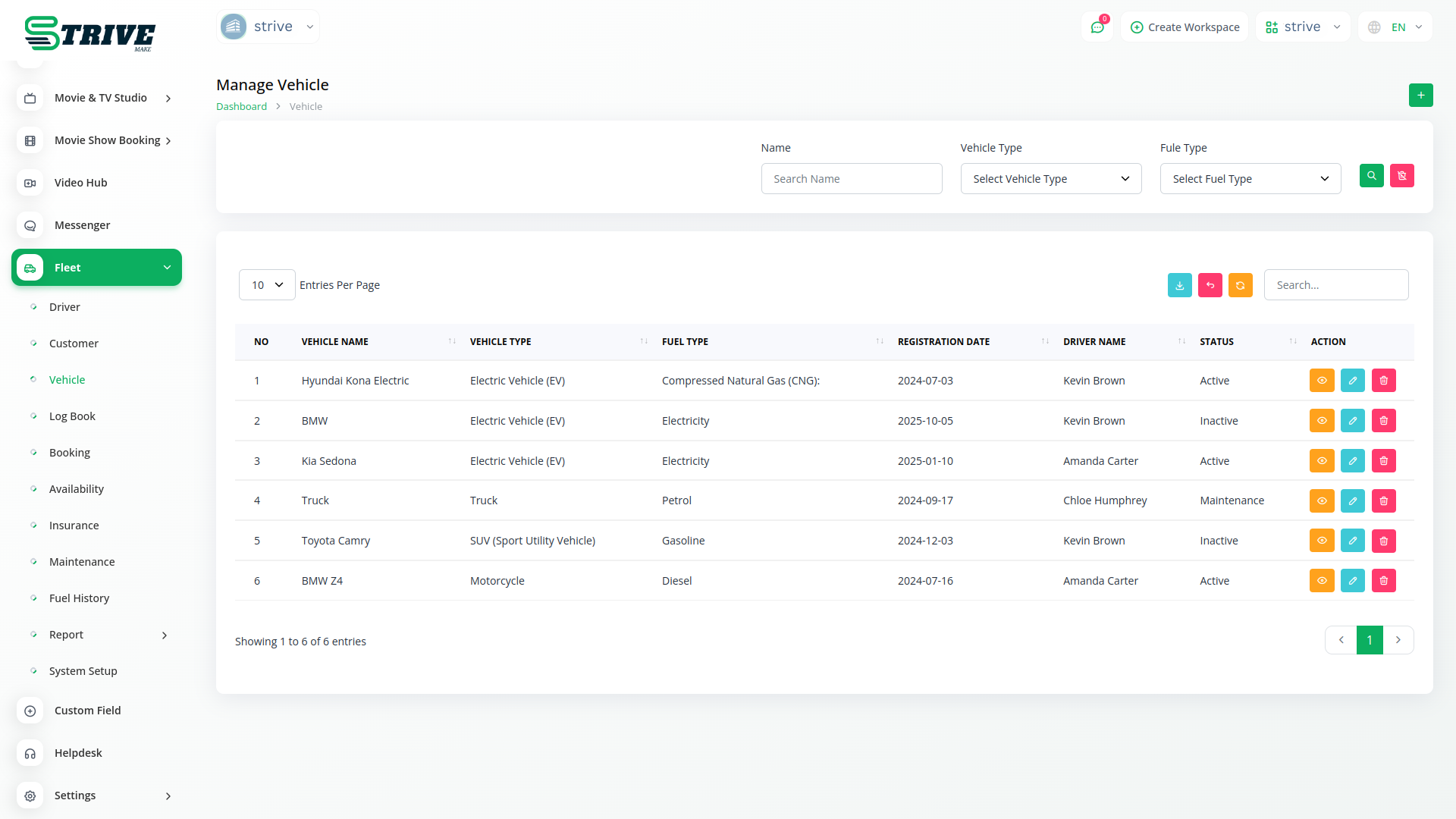This screenshot has width=1456, height=819.
Task: Open Fuel History sidebar item
Action: click(x=79, y=598)
